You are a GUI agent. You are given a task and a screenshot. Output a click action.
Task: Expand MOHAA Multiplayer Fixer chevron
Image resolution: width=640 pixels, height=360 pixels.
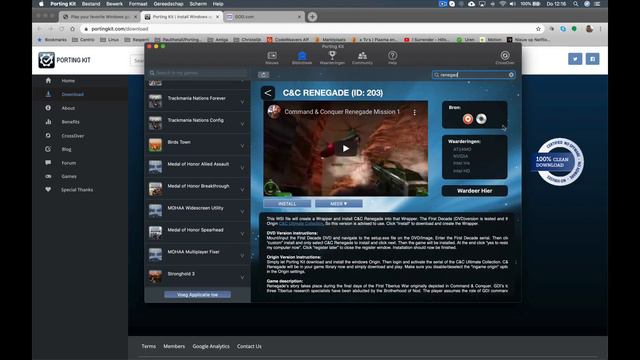242,256
